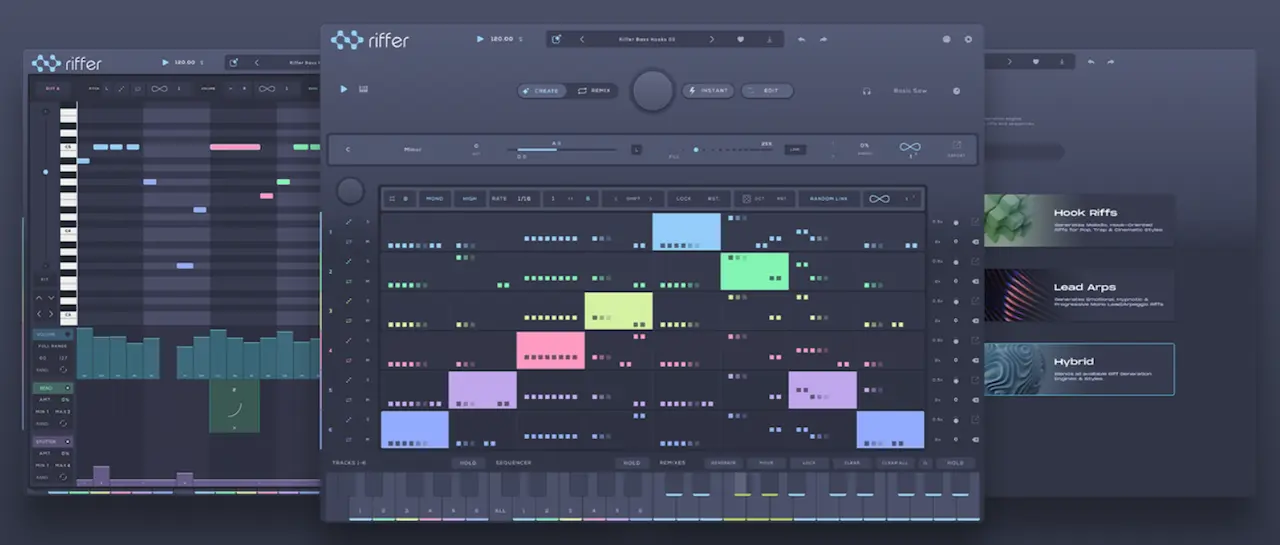
Task: Click the INSTANT button with the lightning icon
Action: 708,90
